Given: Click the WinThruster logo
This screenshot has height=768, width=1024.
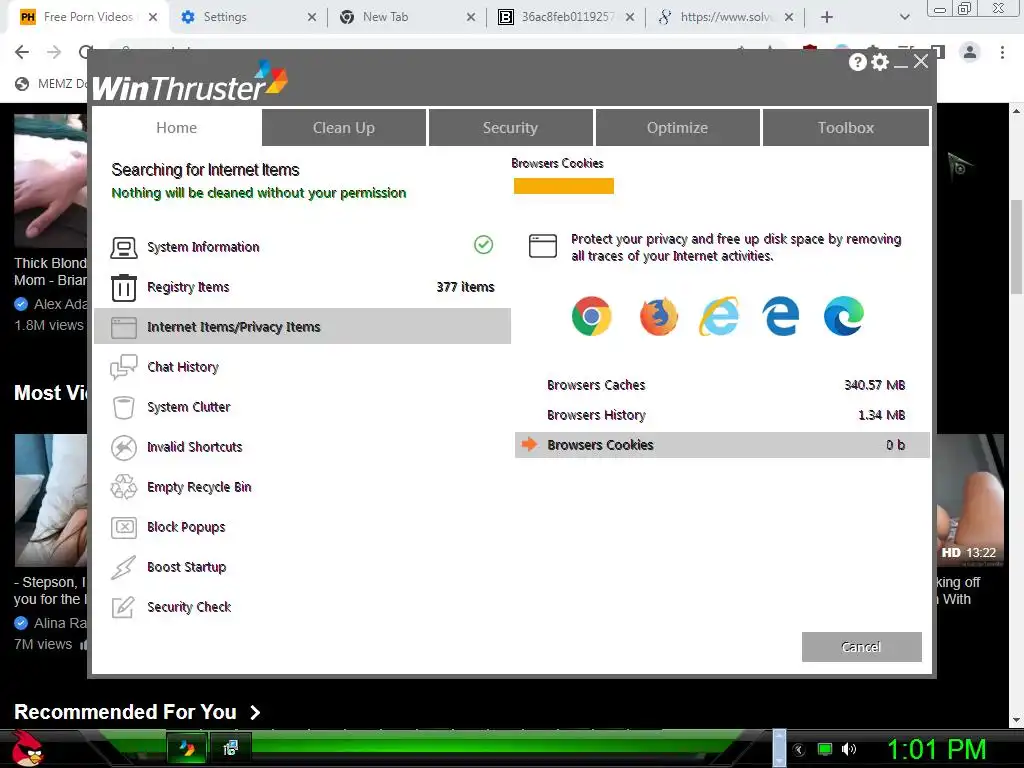Looking at the screenshot, I should coord(189,82).
